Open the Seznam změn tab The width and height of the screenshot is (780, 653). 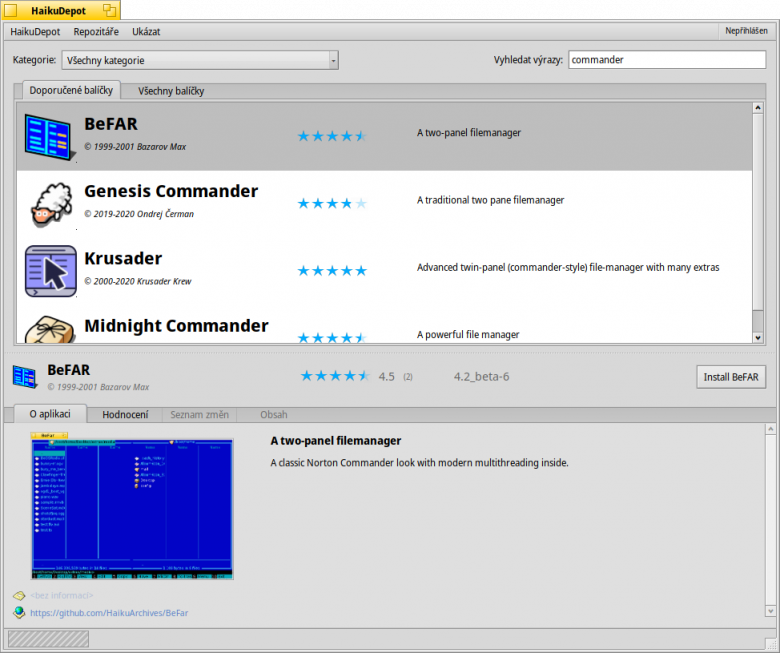click(199, 414)
